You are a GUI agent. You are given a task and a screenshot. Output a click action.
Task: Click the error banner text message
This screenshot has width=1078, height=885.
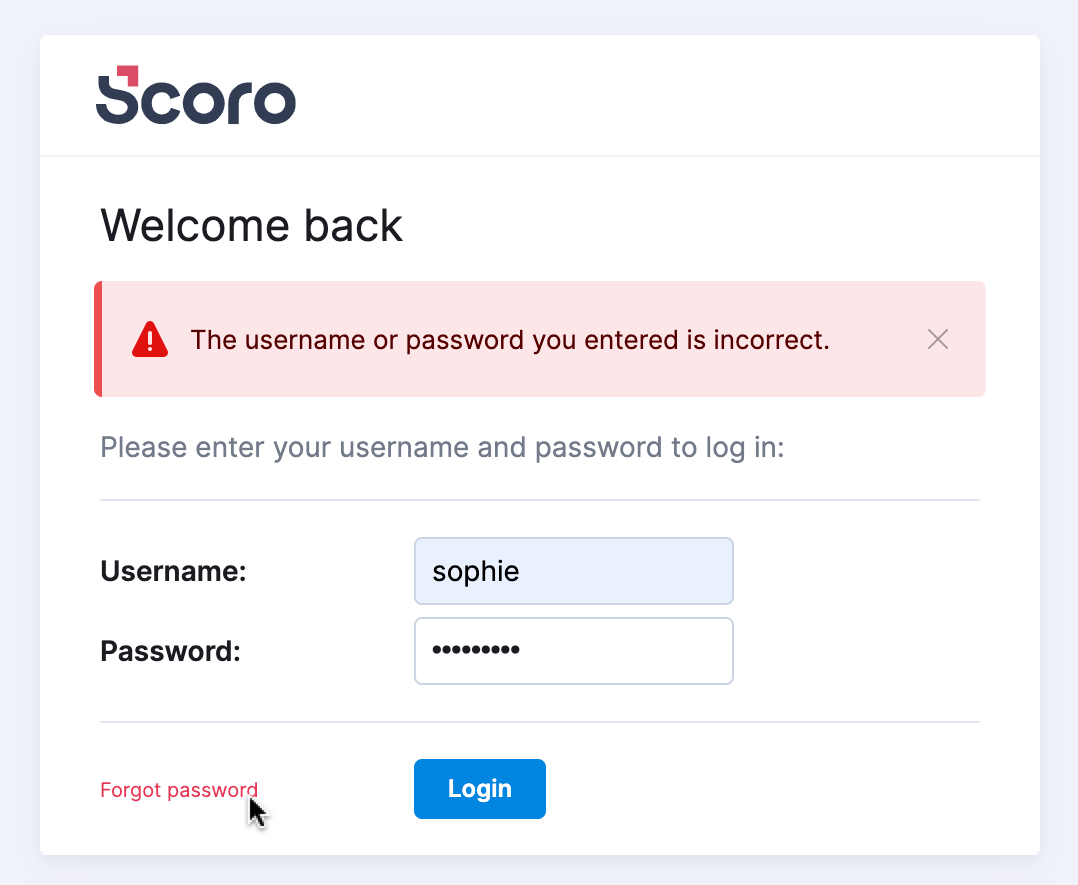(510, 340)
